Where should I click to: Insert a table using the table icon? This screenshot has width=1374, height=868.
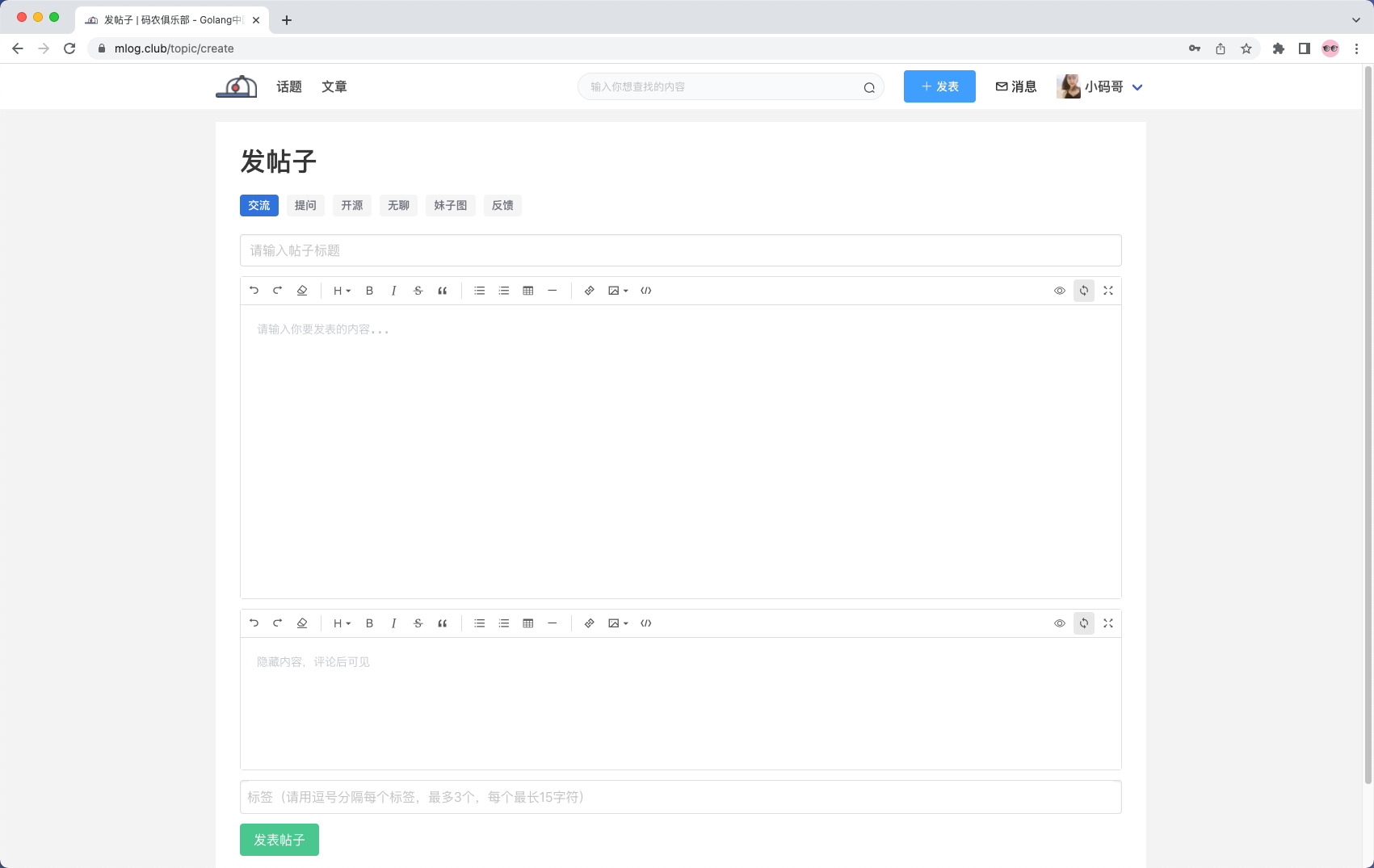pos(528,291)
